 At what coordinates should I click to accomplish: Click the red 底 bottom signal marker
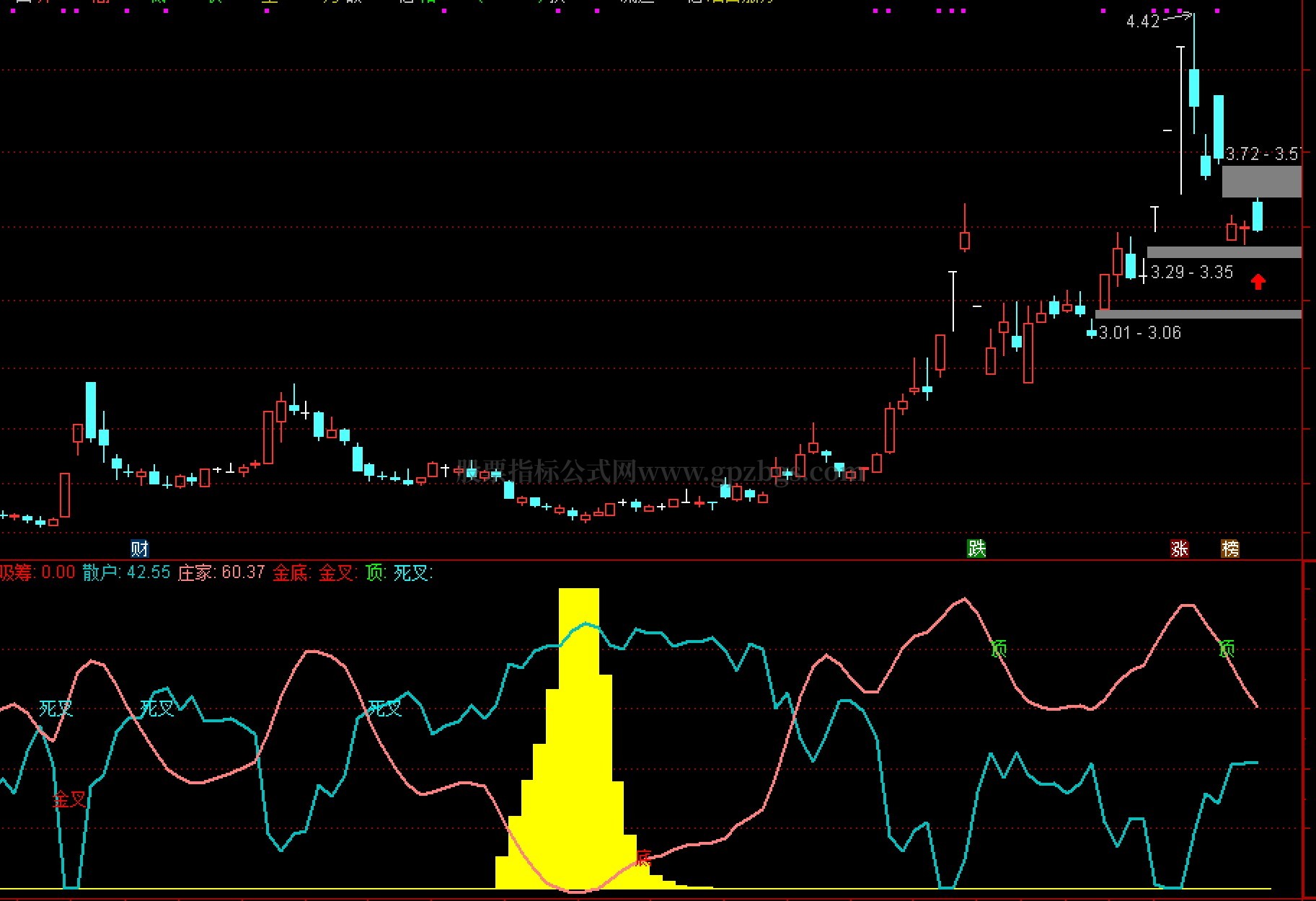(643, 857)
